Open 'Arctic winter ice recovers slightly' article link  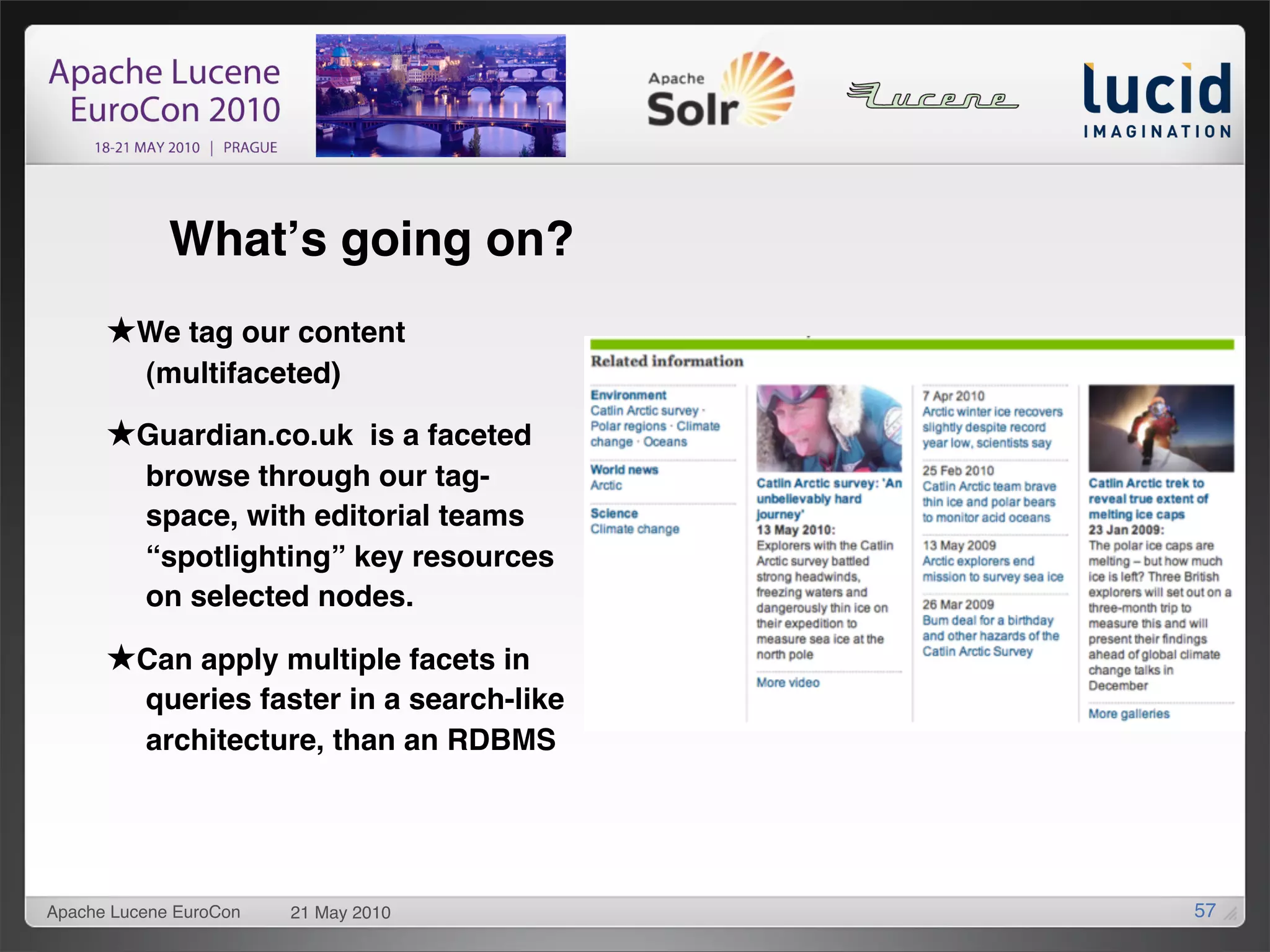(992, 427)
